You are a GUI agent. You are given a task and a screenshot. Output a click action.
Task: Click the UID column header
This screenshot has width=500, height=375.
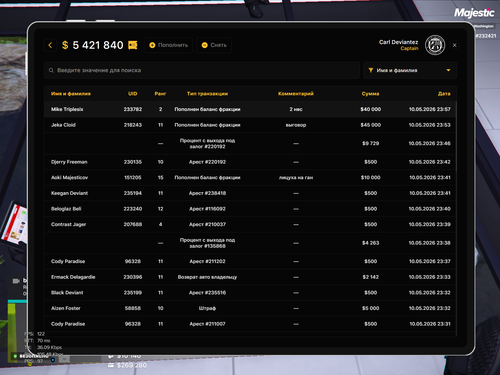133,94
